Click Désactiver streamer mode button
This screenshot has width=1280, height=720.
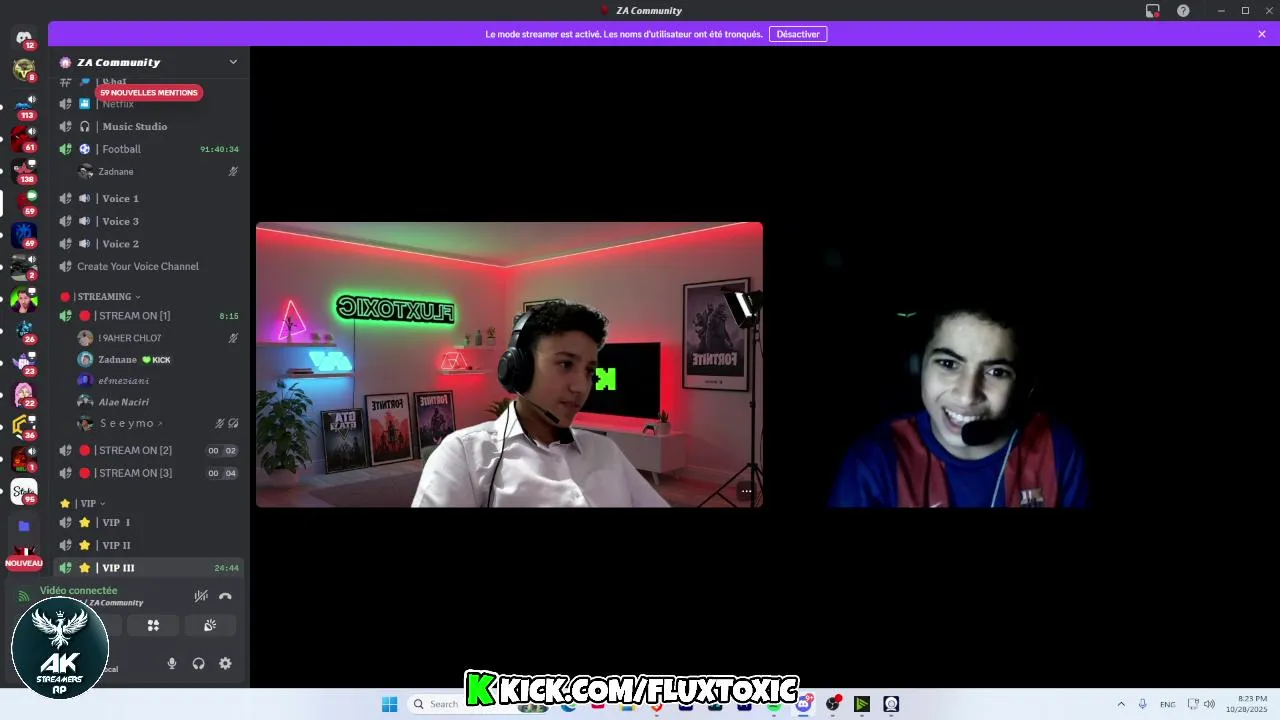(798, 34)
